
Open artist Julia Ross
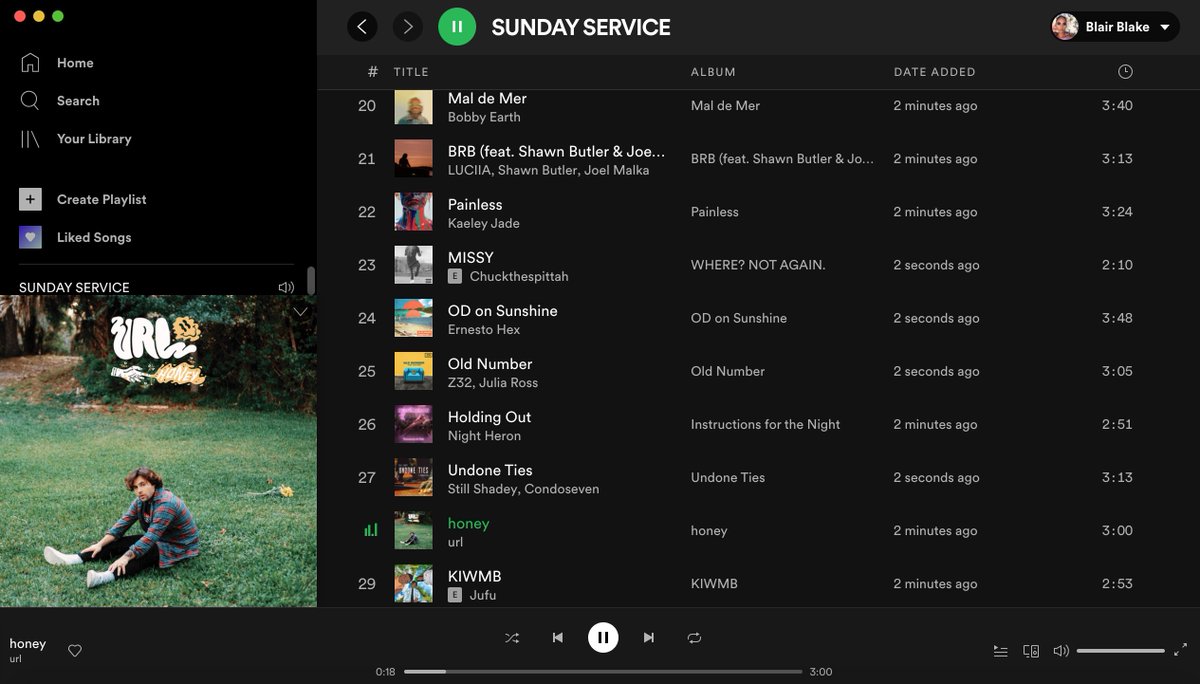point(508,382)
